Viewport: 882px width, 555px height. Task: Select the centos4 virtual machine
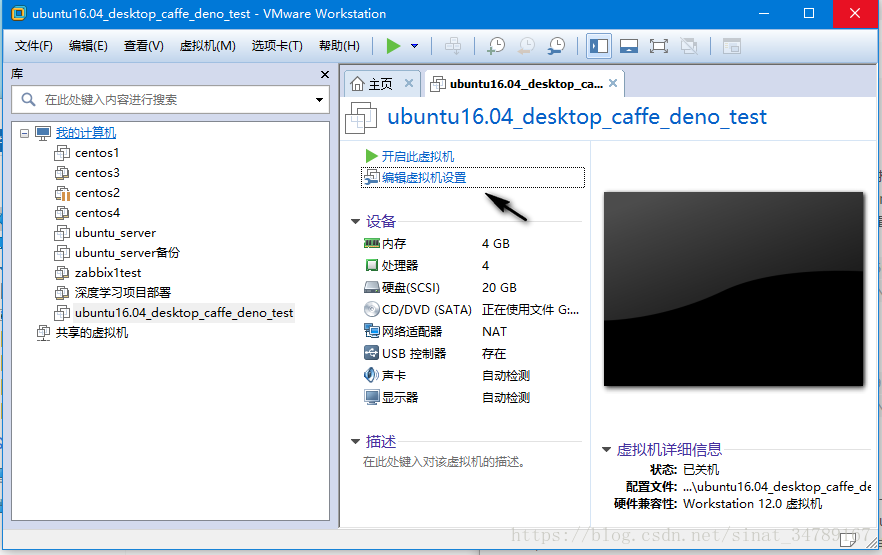(x=97, y=213)
